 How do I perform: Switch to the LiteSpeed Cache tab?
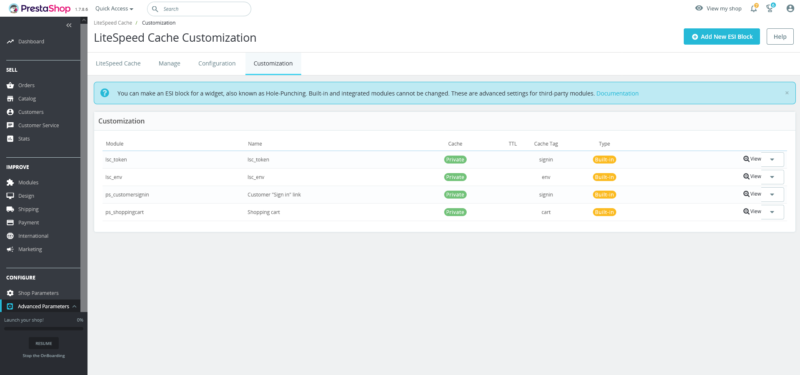[118, 64]
